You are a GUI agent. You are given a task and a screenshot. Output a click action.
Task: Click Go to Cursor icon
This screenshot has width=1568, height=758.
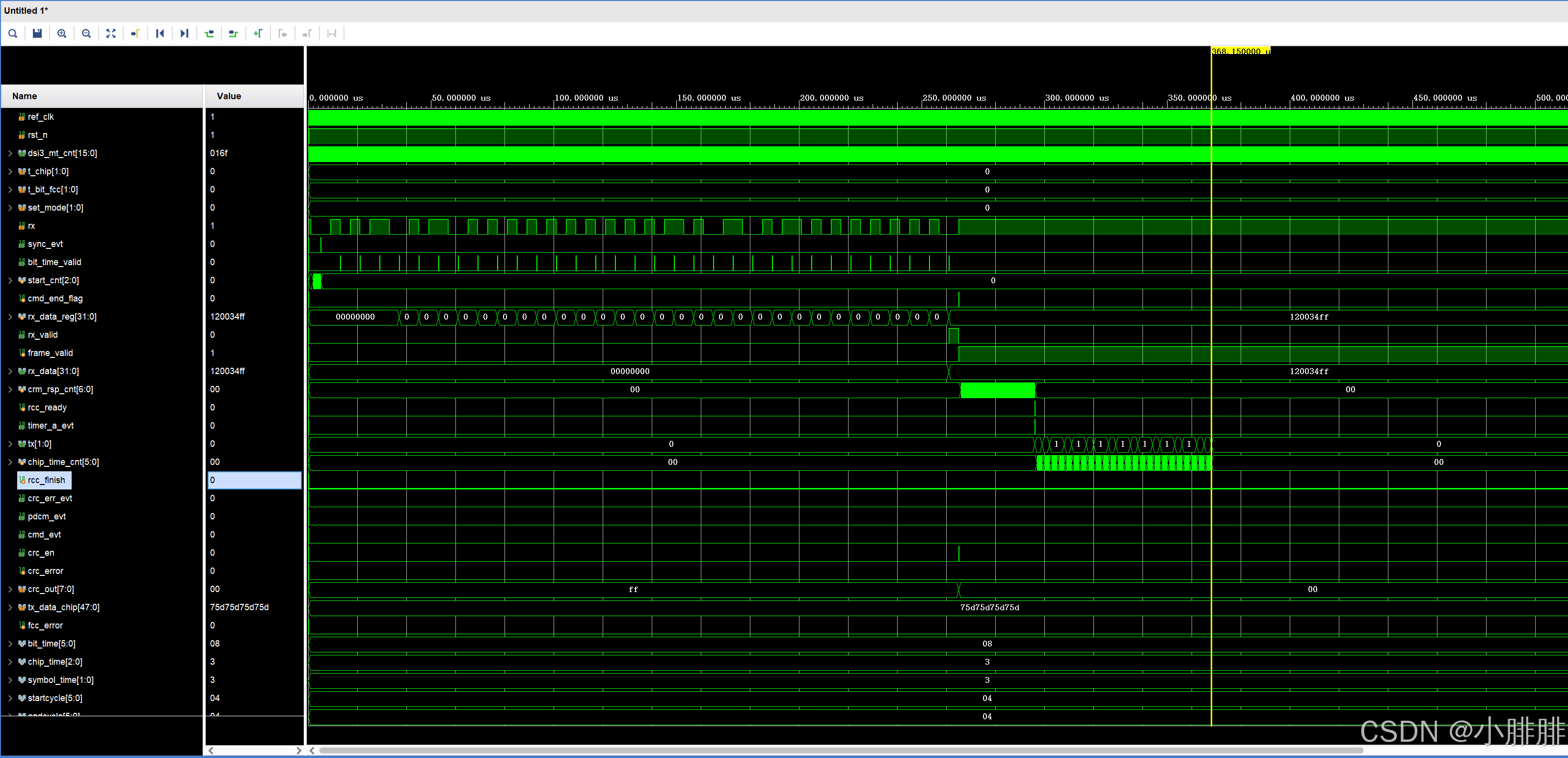pos(135,33)
